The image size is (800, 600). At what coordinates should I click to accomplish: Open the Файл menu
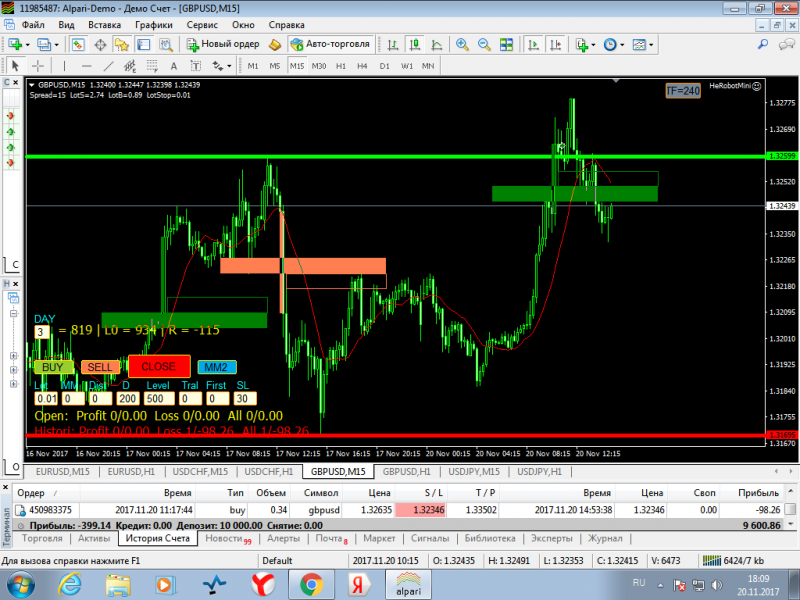coord(33,25)
